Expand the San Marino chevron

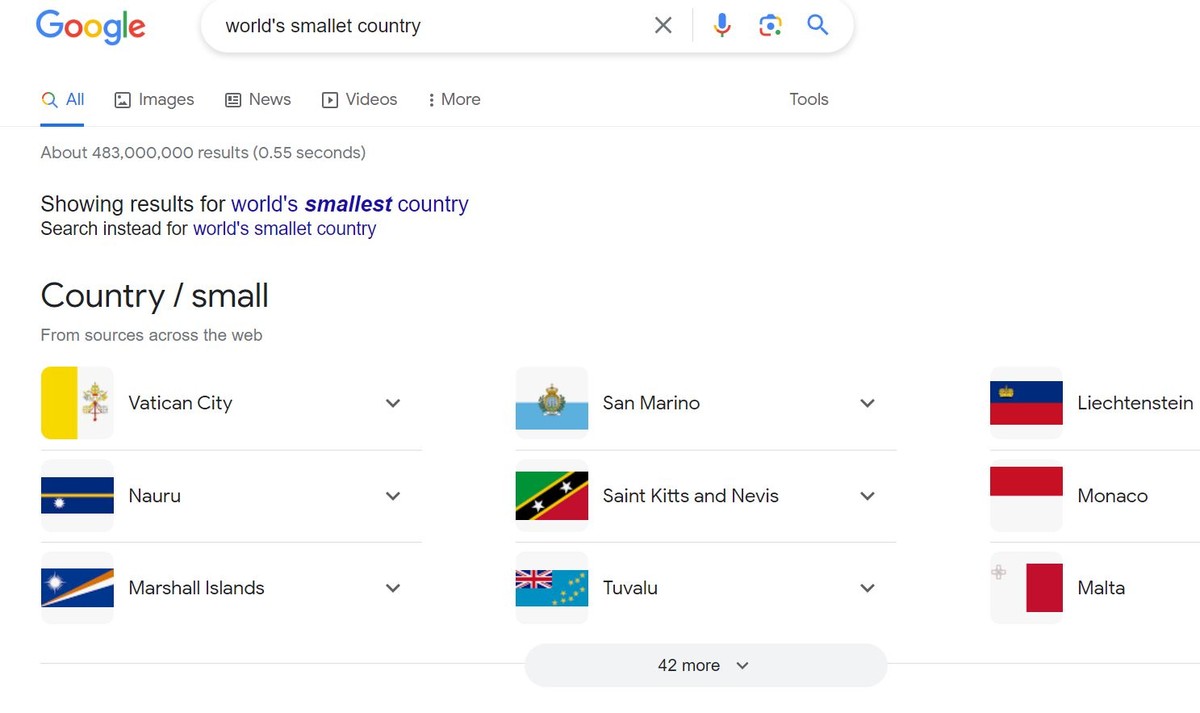(867, 403)
